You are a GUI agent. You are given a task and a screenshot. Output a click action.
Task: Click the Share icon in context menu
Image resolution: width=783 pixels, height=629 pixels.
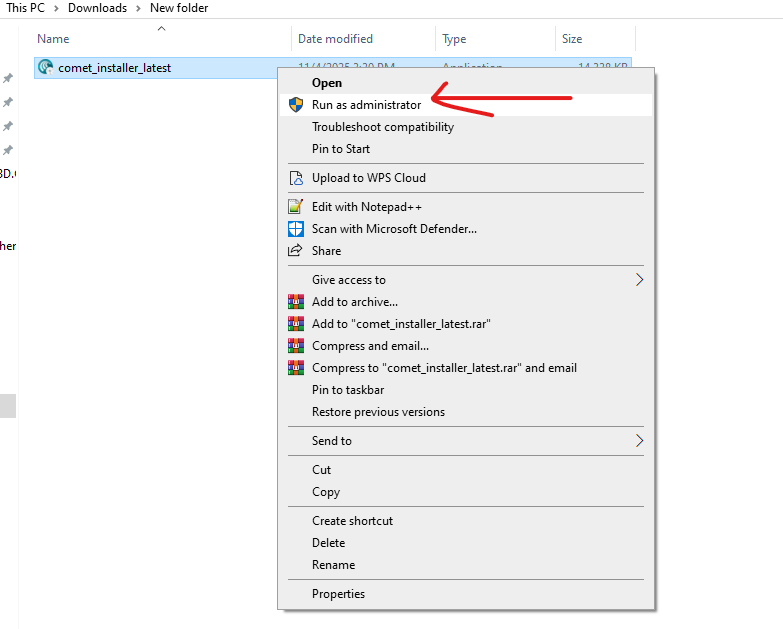(x=295, y=251)
